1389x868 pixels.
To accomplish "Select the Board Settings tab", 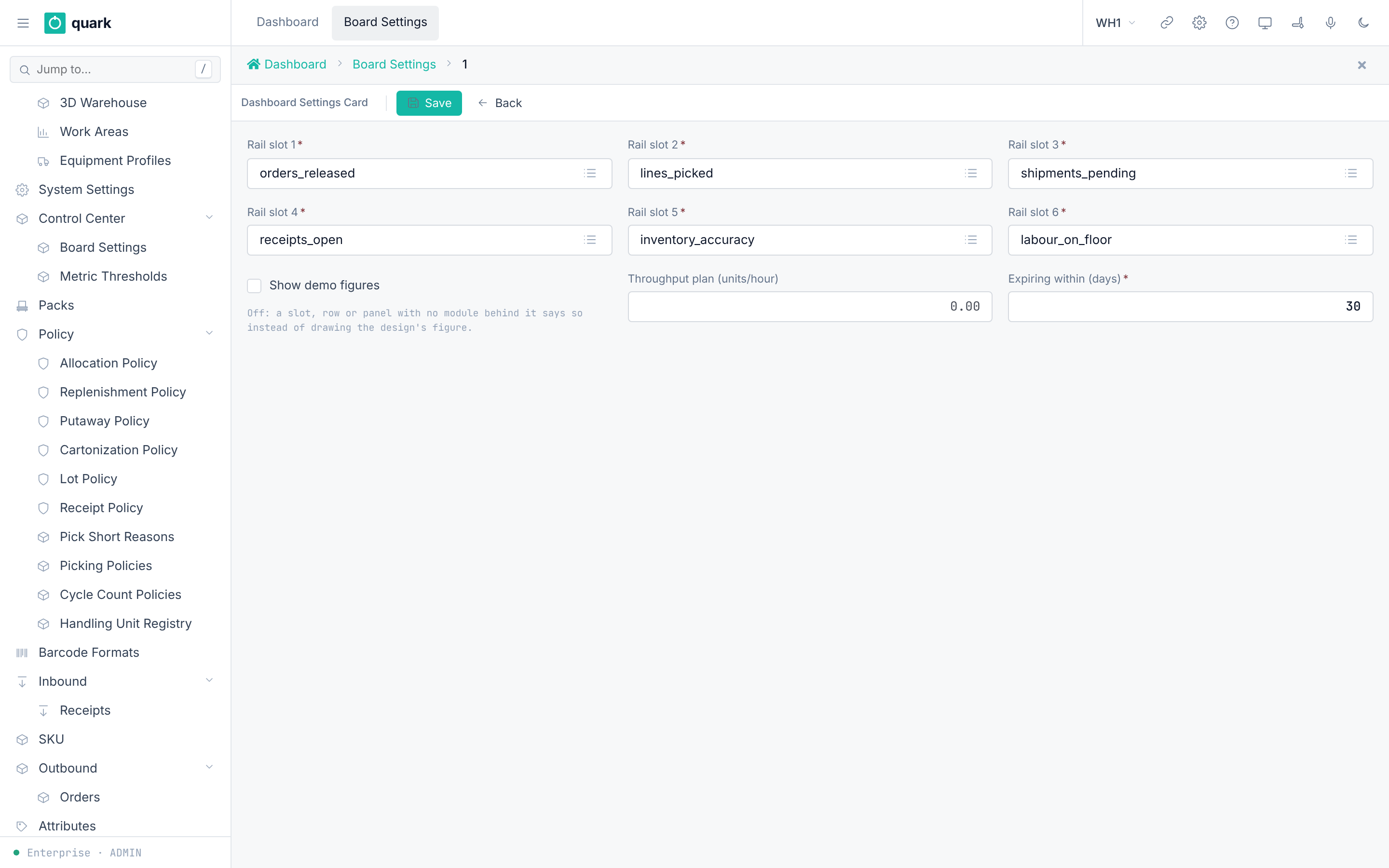I will (385, 22).
